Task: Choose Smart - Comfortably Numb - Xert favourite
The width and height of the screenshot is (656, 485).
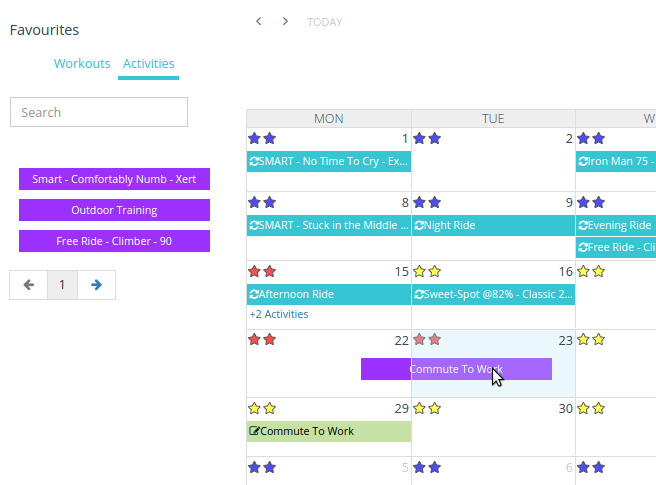Action: pyautogui.click(x=114, y=179)
